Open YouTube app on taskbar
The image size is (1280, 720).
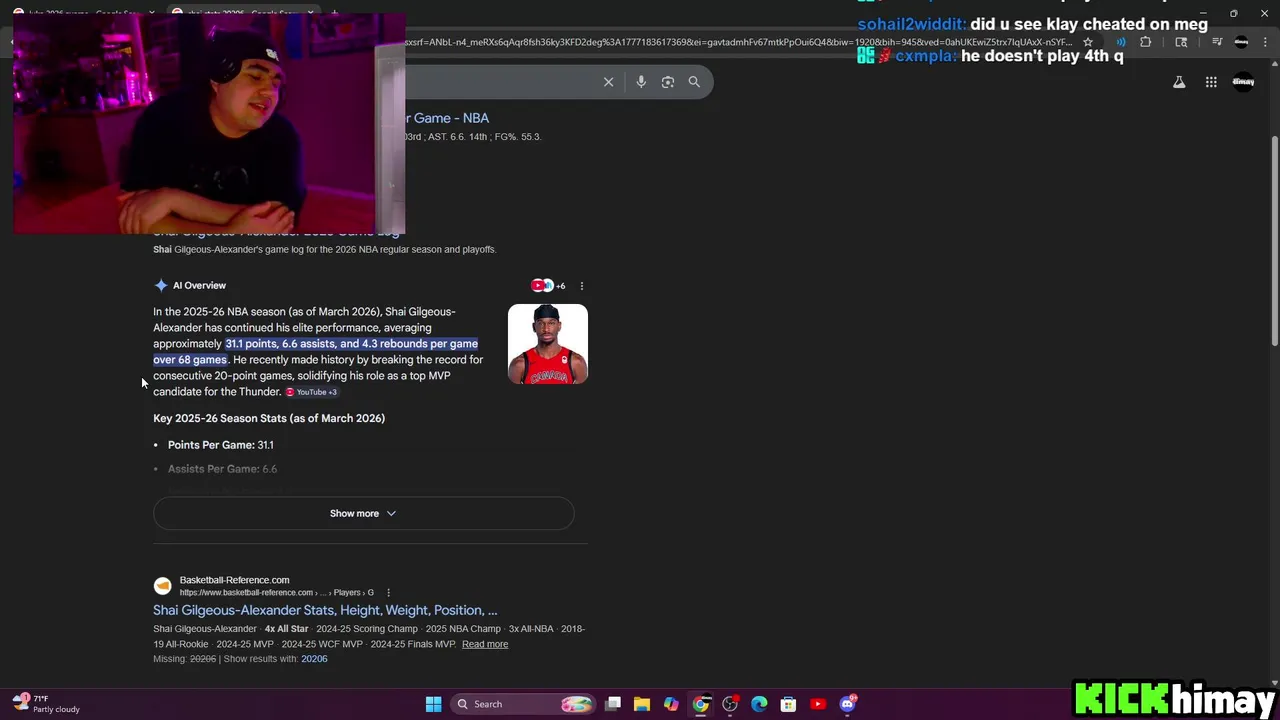tap(818, 704)
